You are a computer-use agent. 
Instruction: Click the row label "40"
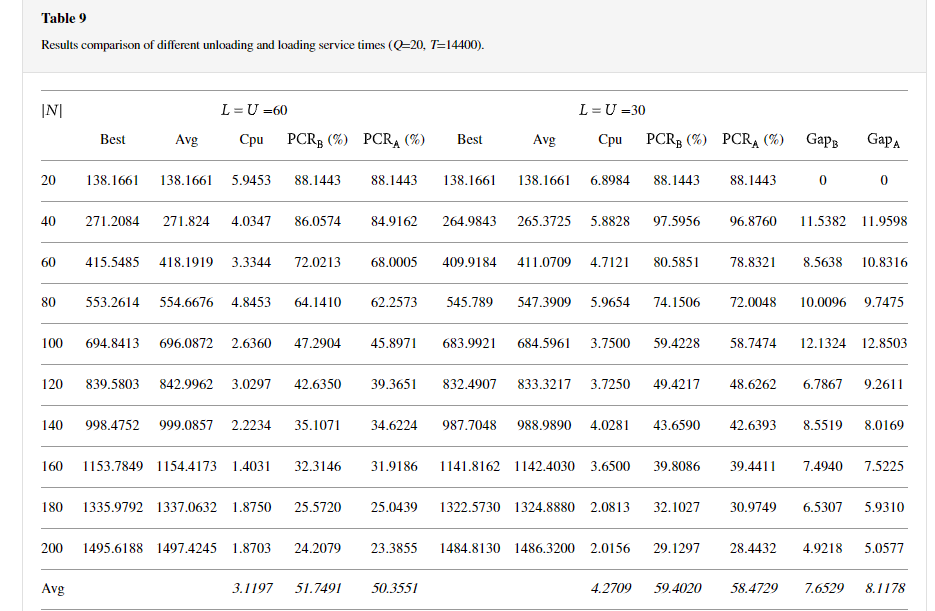click(x=48, y=221)
